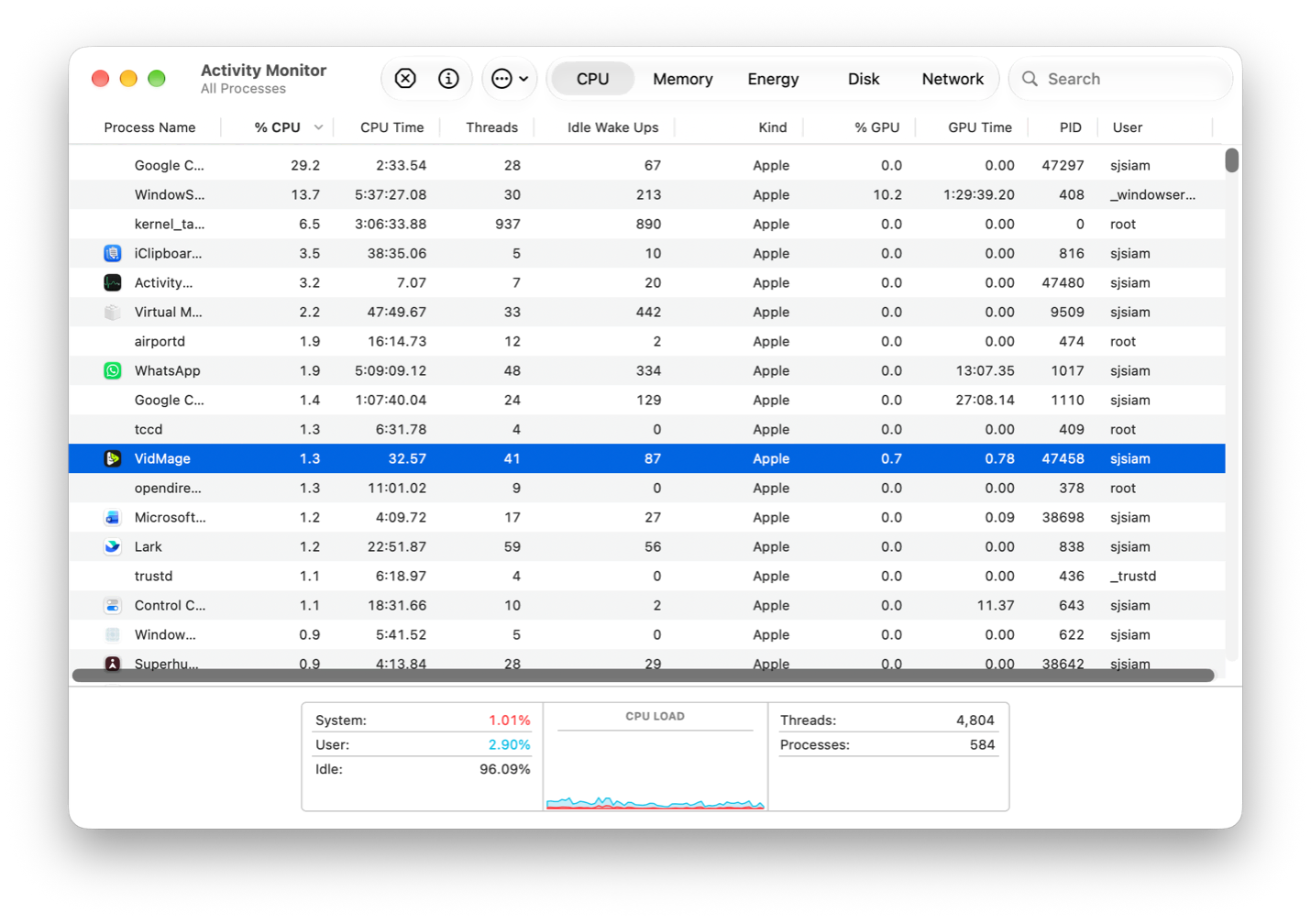Screen dimensions: 1311x924
Task: Click the WhatsApp green icon
Action: 113,370
